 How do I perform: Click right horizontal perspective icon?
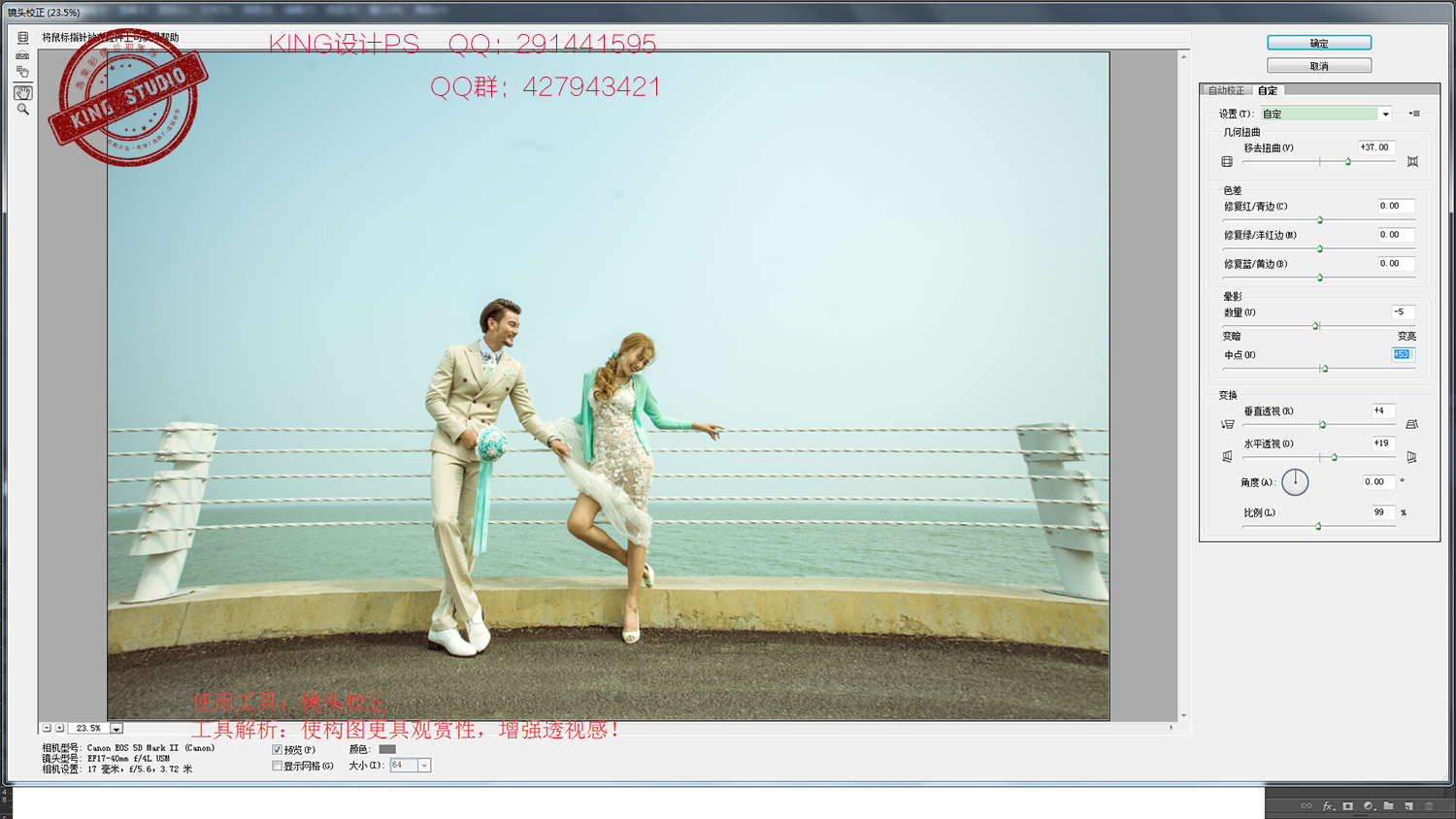(1412, 457)
